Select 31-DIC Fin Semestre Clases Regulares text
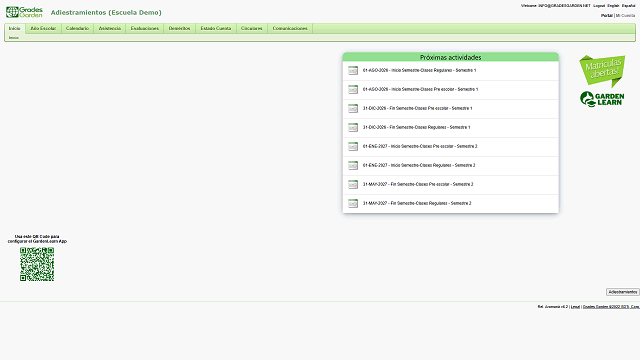The image size is (640, 360). [x=417, y=127]
